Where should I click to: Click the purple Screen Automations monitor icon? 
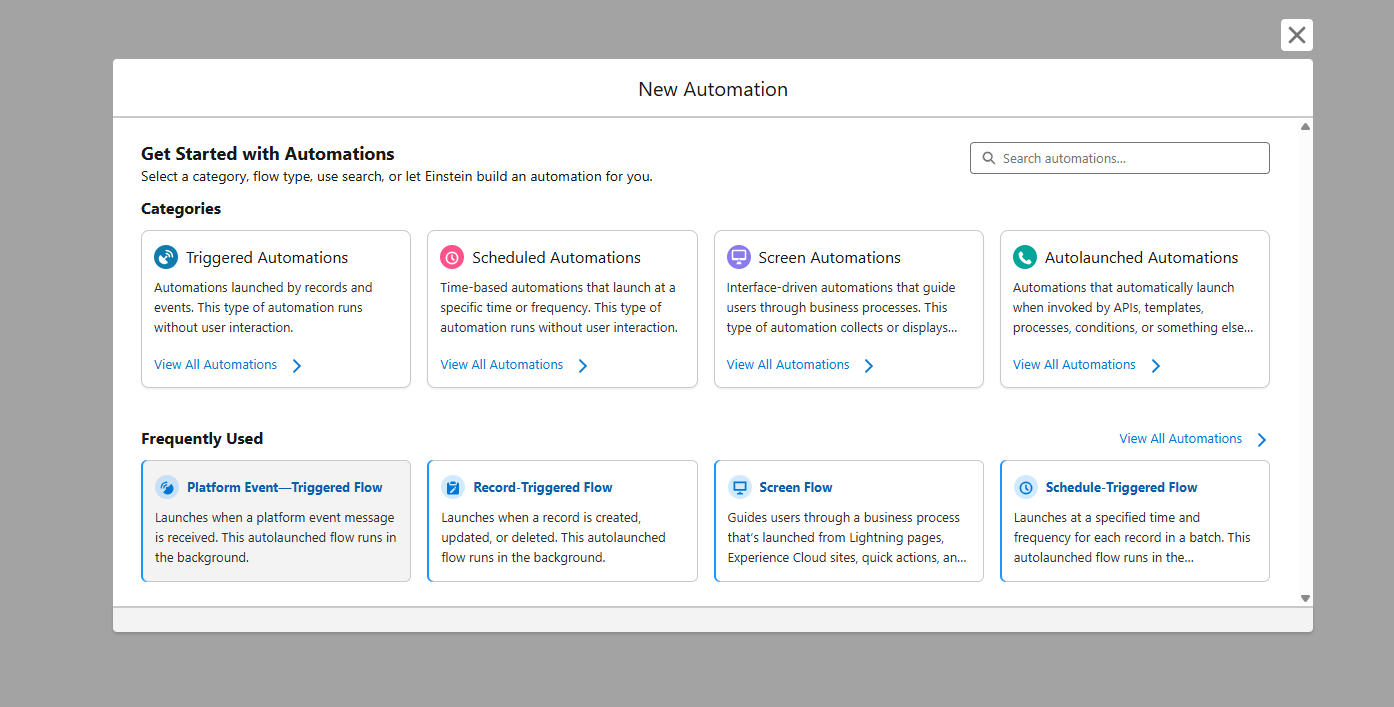click(739, 257)
